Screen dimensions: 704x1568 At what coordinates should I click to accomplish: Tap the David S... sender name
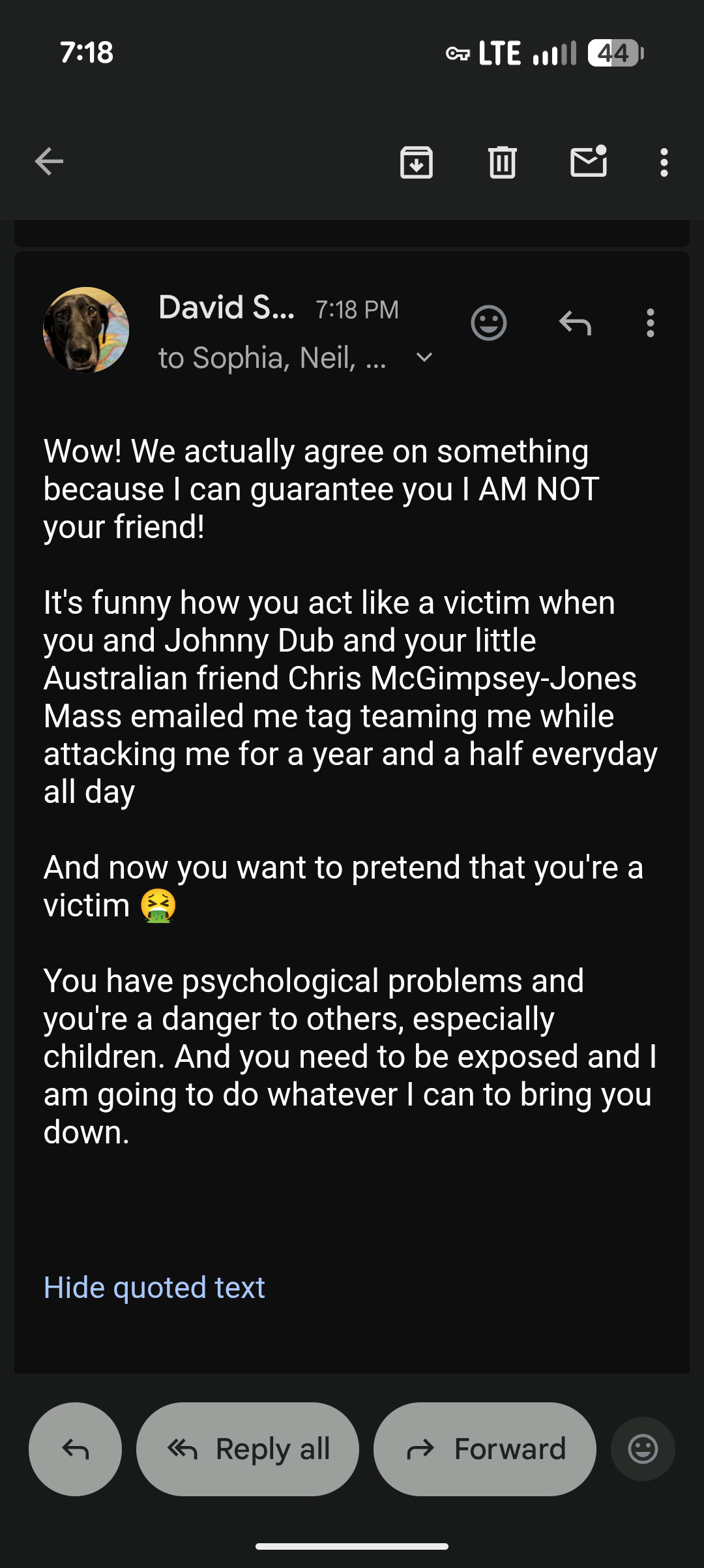click(x=226, y=307)
